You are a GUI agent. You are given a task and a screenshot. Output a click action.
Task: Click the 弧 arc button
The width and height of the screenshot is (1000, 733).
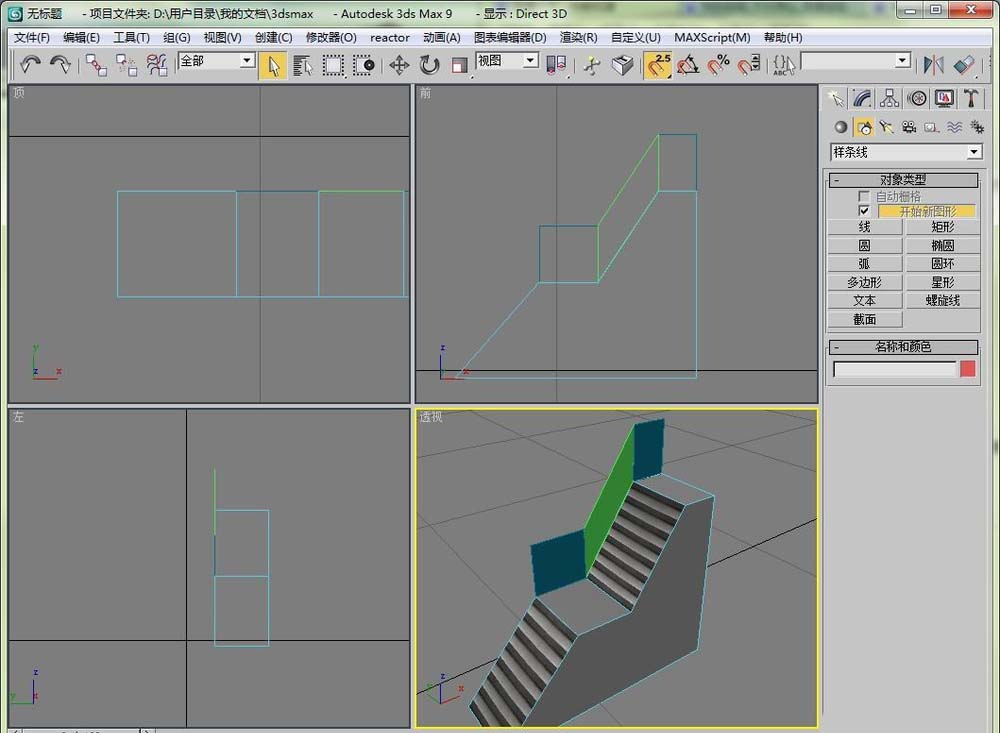(x=865, y=263)
